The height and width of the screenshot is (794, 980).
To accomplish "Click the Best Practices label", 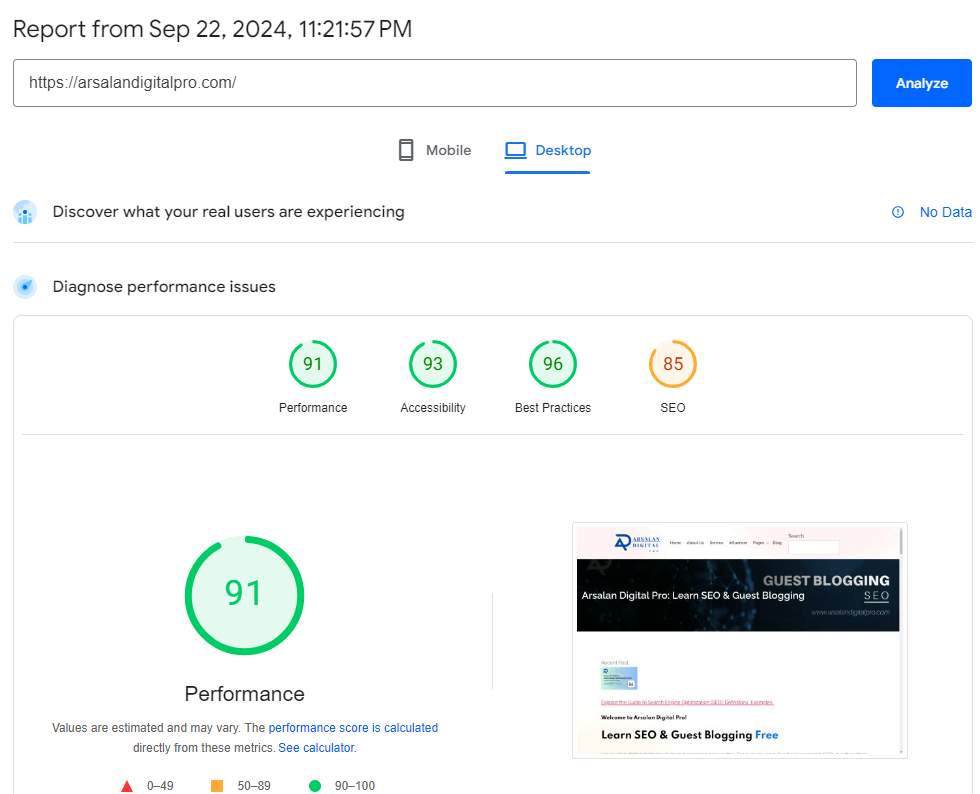I will pos(552,408).
